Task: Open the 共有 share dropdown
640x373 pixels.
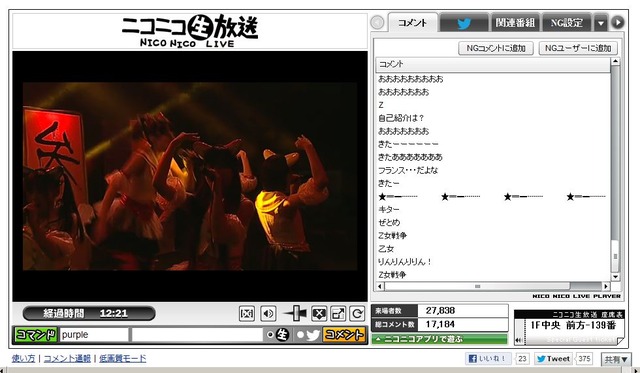Action: click(616, 360)
